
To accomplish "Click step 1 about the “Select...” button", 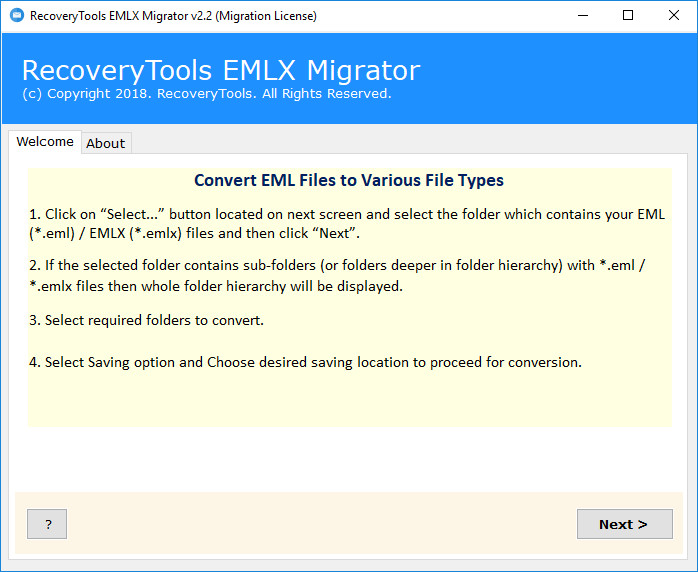I will 347,223.
